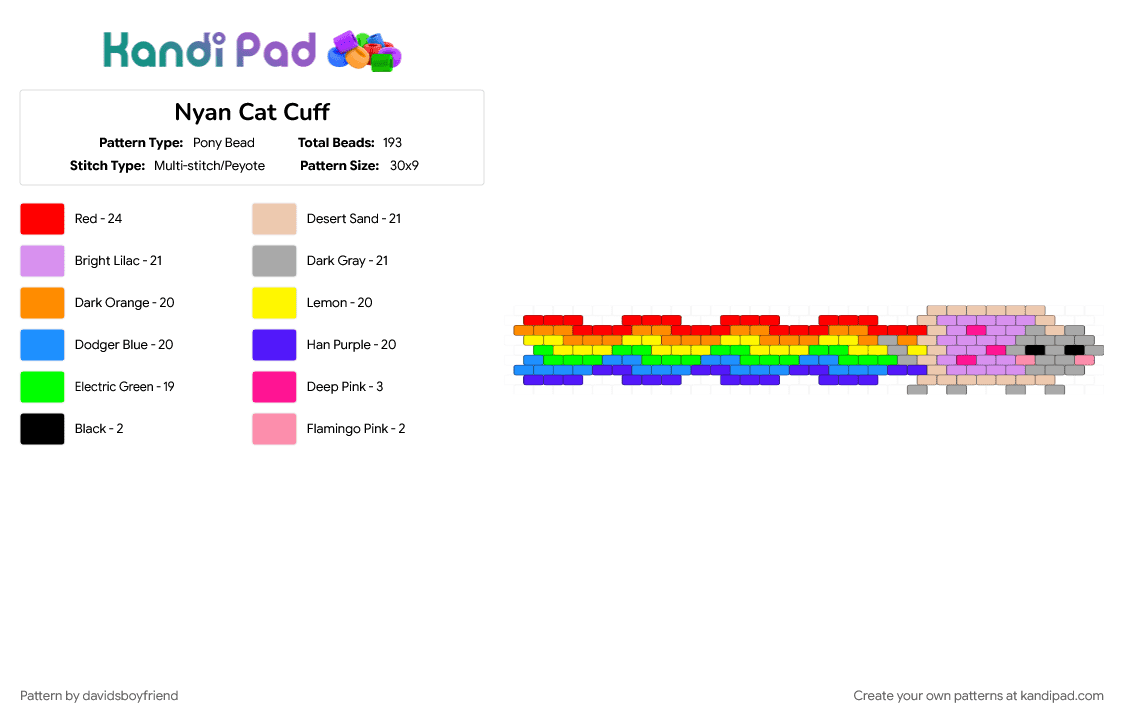1124x720 pixels.
Task: Click the 'Lemon - 20' label
Action: pyautogui.click(x=340, y=303)
